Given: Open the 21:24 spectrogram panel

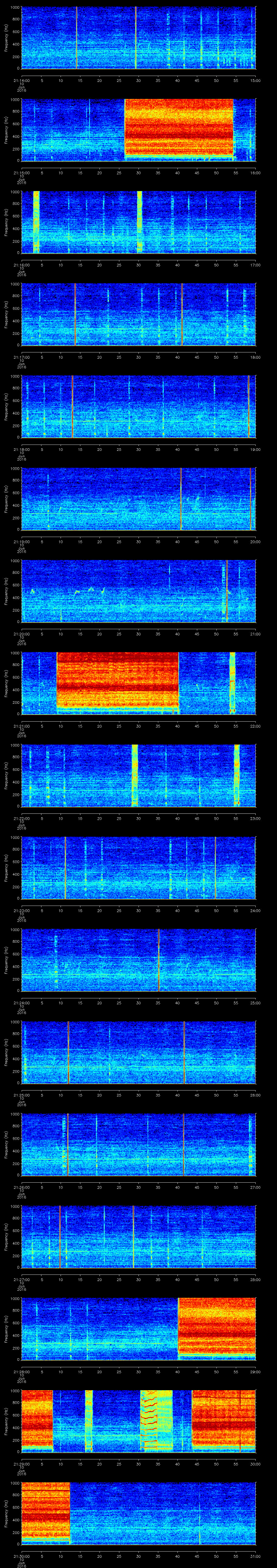Looking at the screenshot, I should pyautogui.click(x=138, y=960).
